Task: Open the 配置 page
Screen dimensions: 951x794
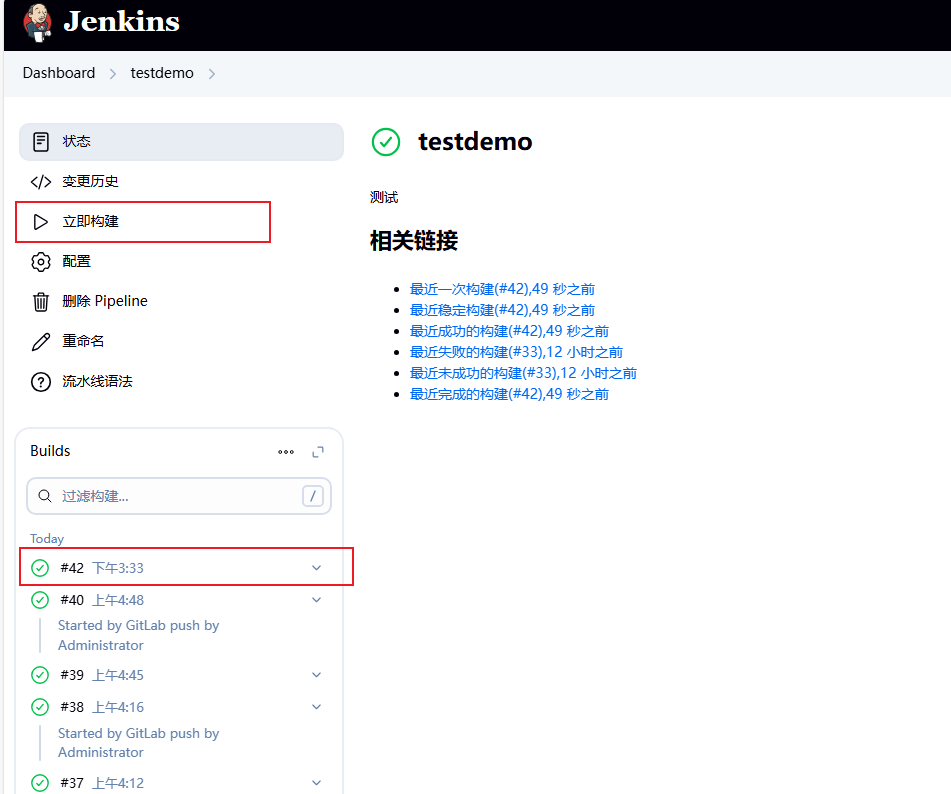Action: [76, 261]
